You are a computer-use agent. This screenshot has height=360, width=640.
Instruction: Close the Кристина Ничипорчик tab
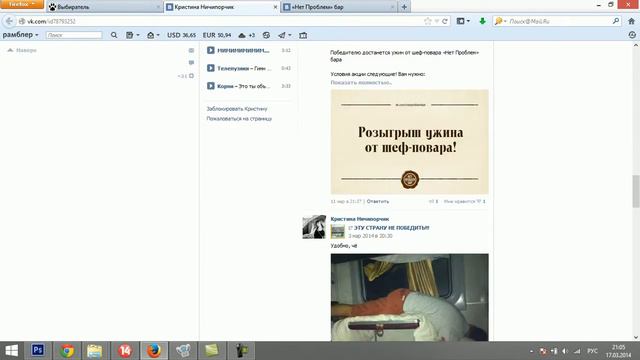275,7
